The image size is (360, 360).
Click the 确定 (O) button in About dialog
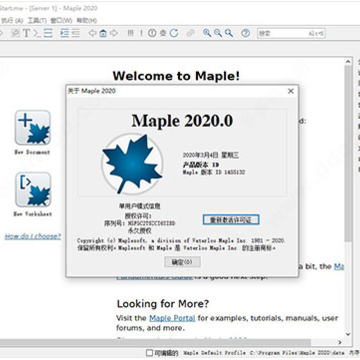point(182,262)
